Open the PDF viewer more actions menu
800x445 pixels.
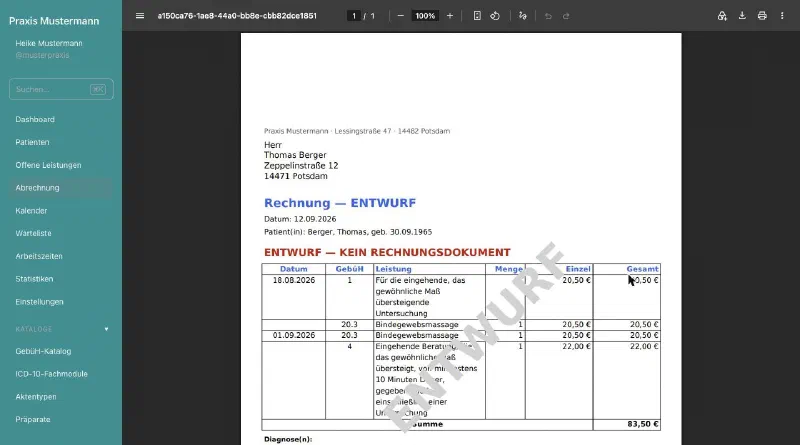pyautogui.click(x=782, y=16)
